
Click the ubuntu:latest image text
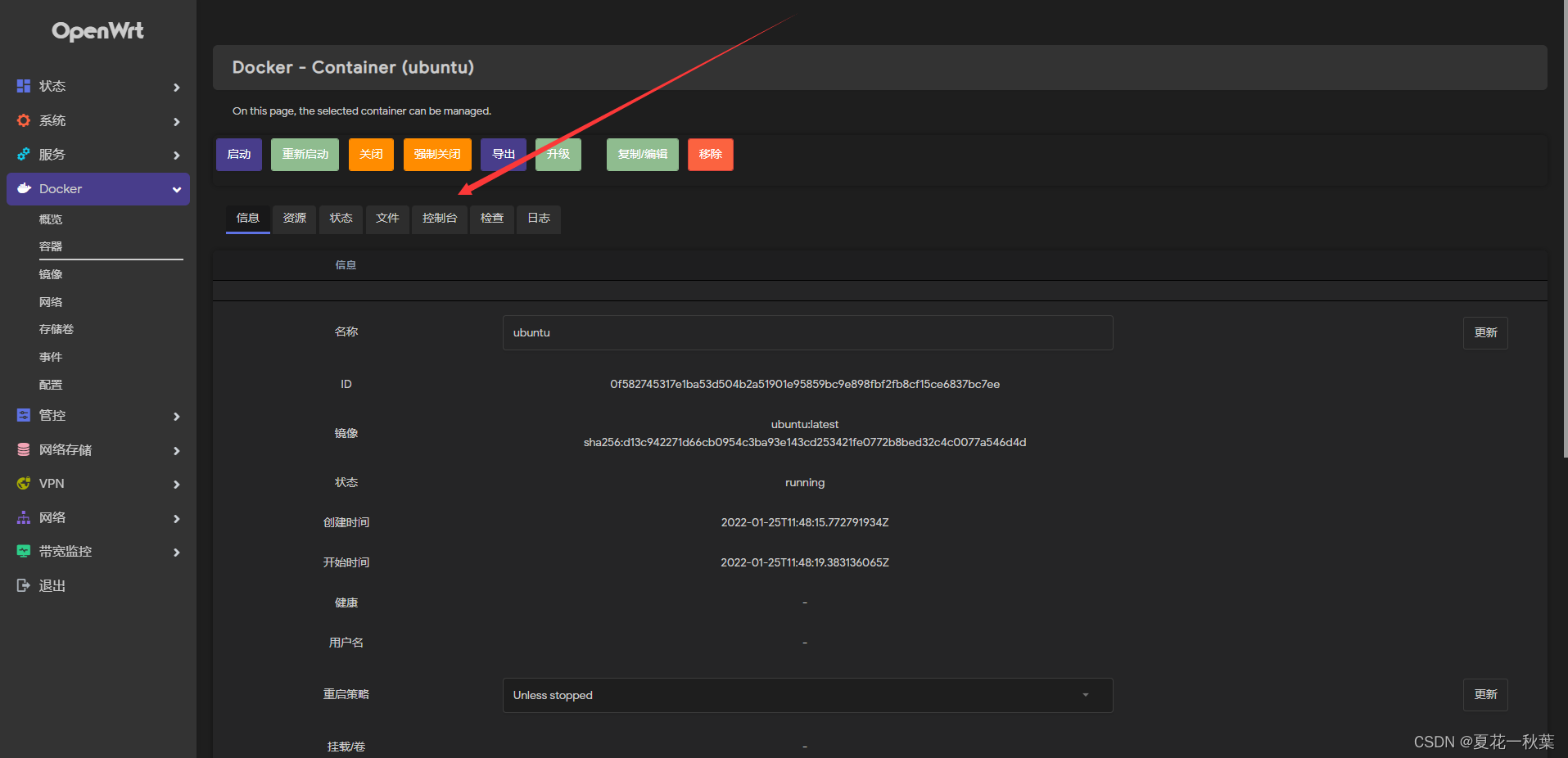tap(805, 424)
